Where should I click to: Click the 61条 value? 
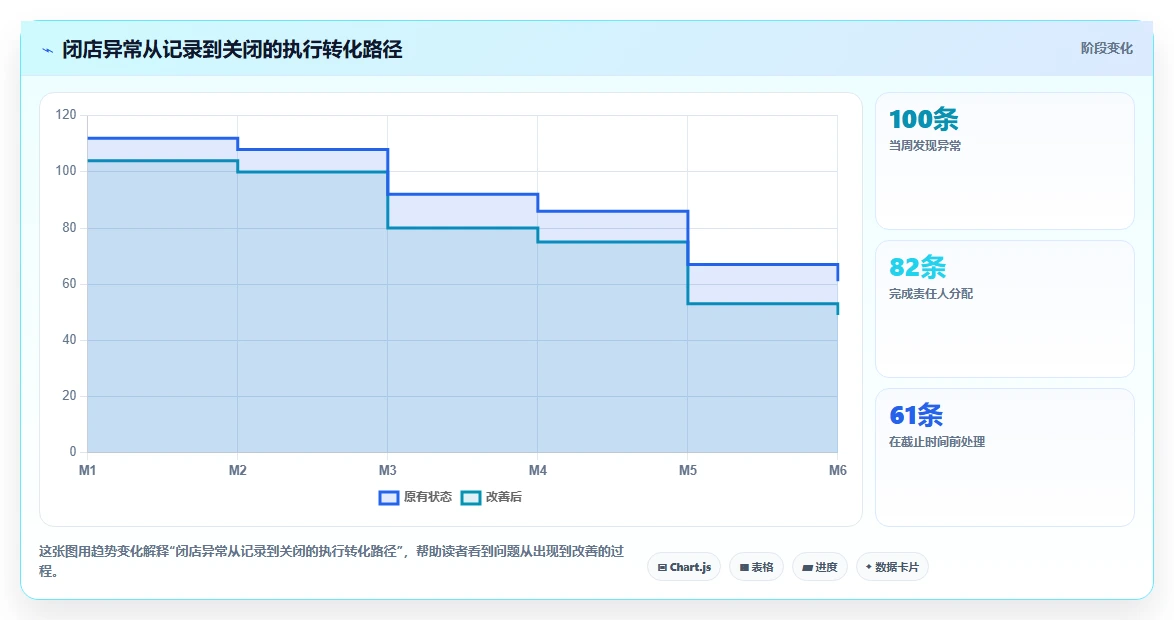click(916, 415)
